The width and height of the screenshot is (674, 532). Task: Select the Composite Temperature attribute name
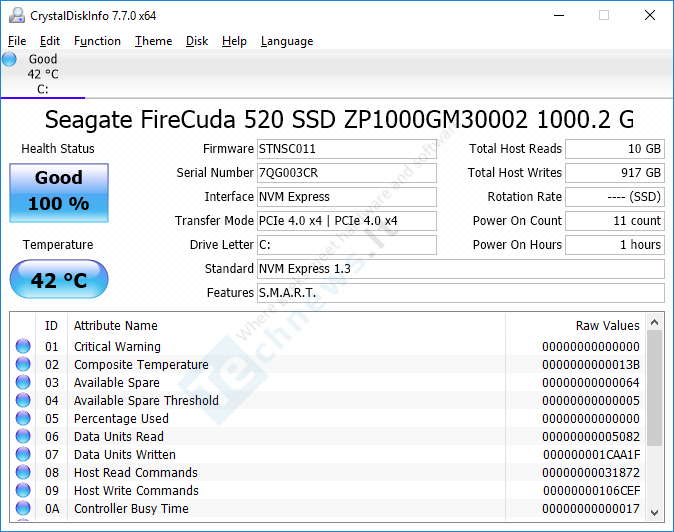point(141,364)
